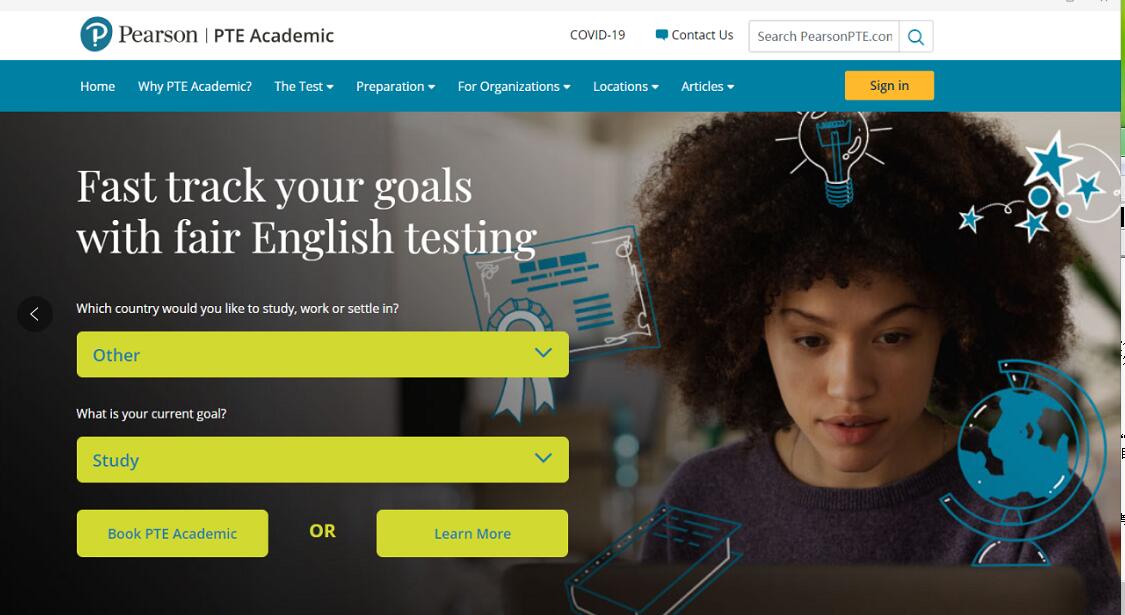Click the Learn More button

[472, 533]
